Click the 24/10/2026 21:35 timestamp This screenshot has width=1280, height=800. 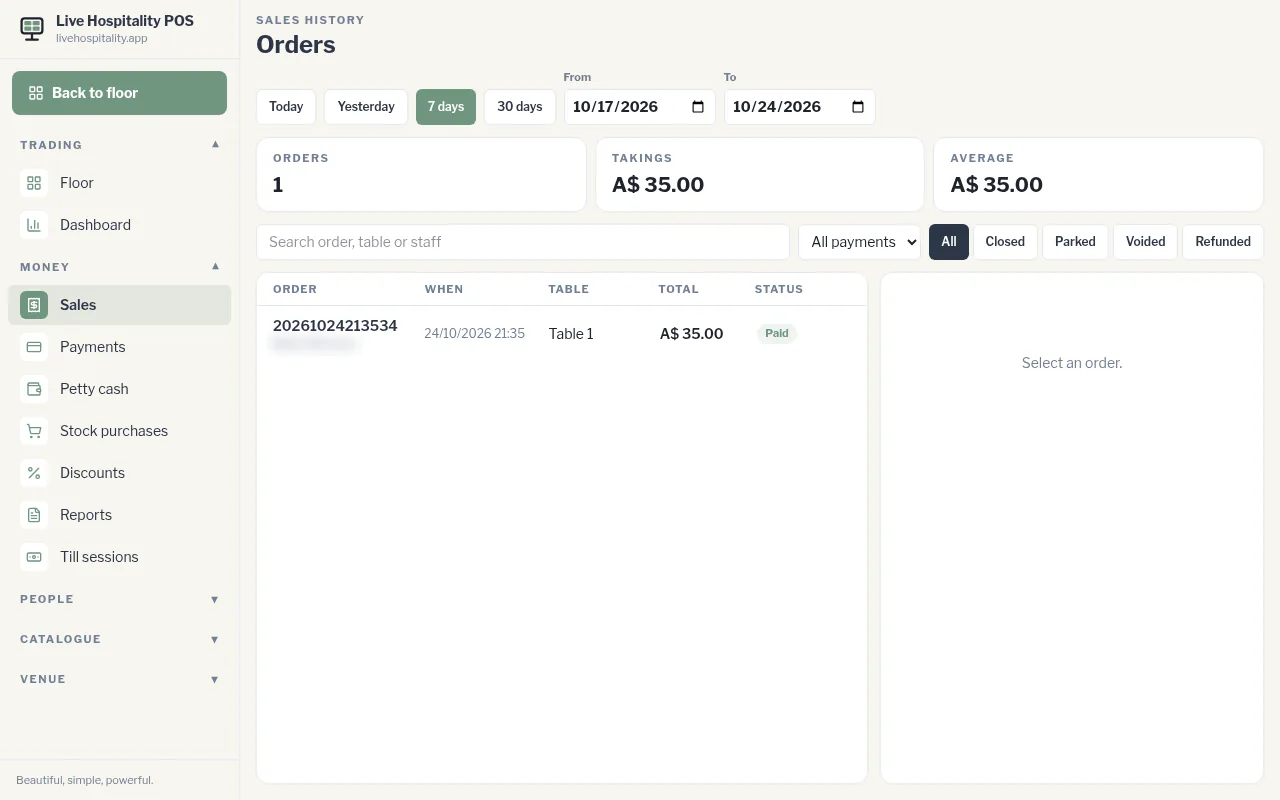coord(474,334)
